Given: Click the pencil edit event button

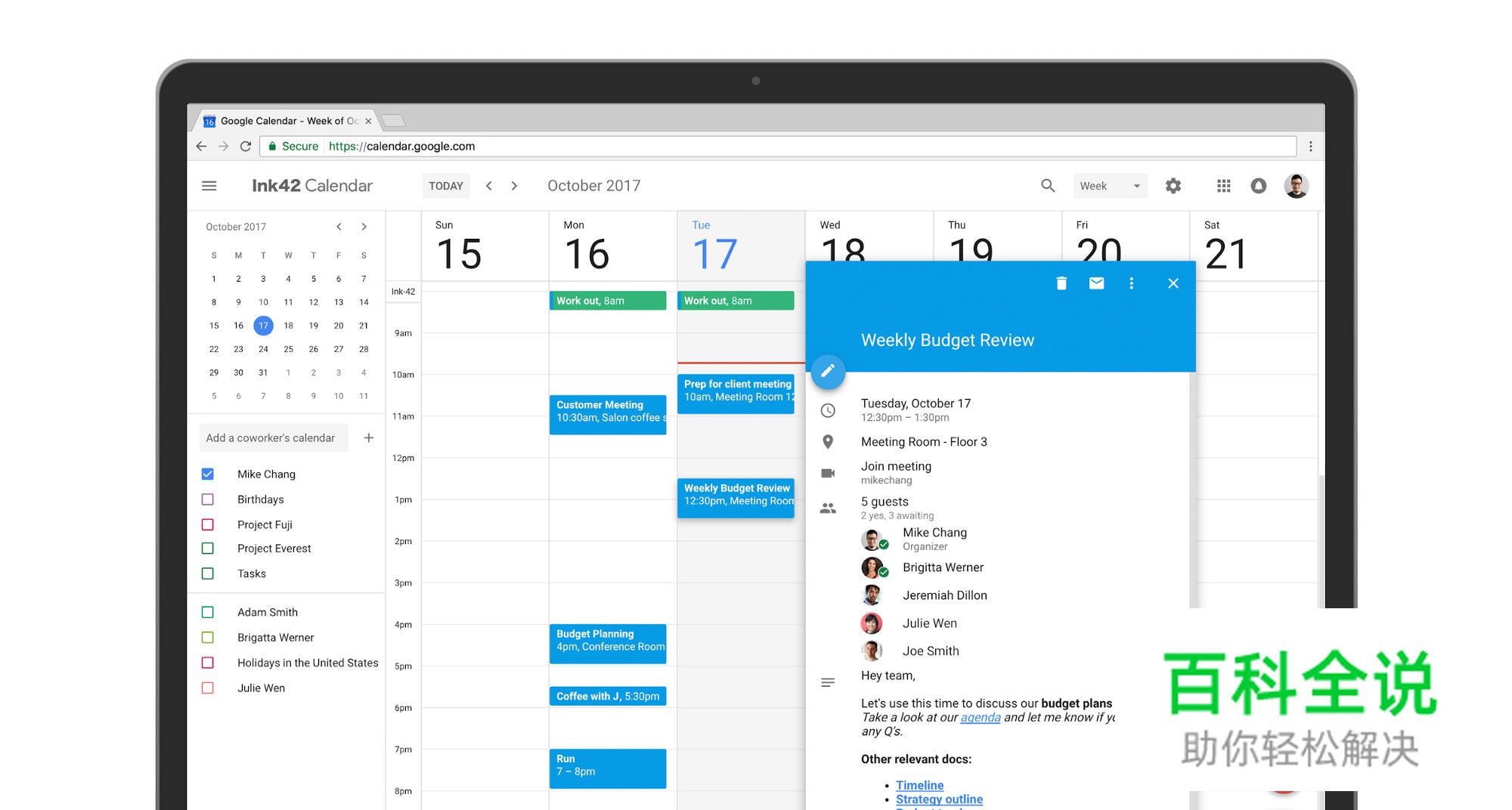Looking at the screenshot, I should (828, 371).
